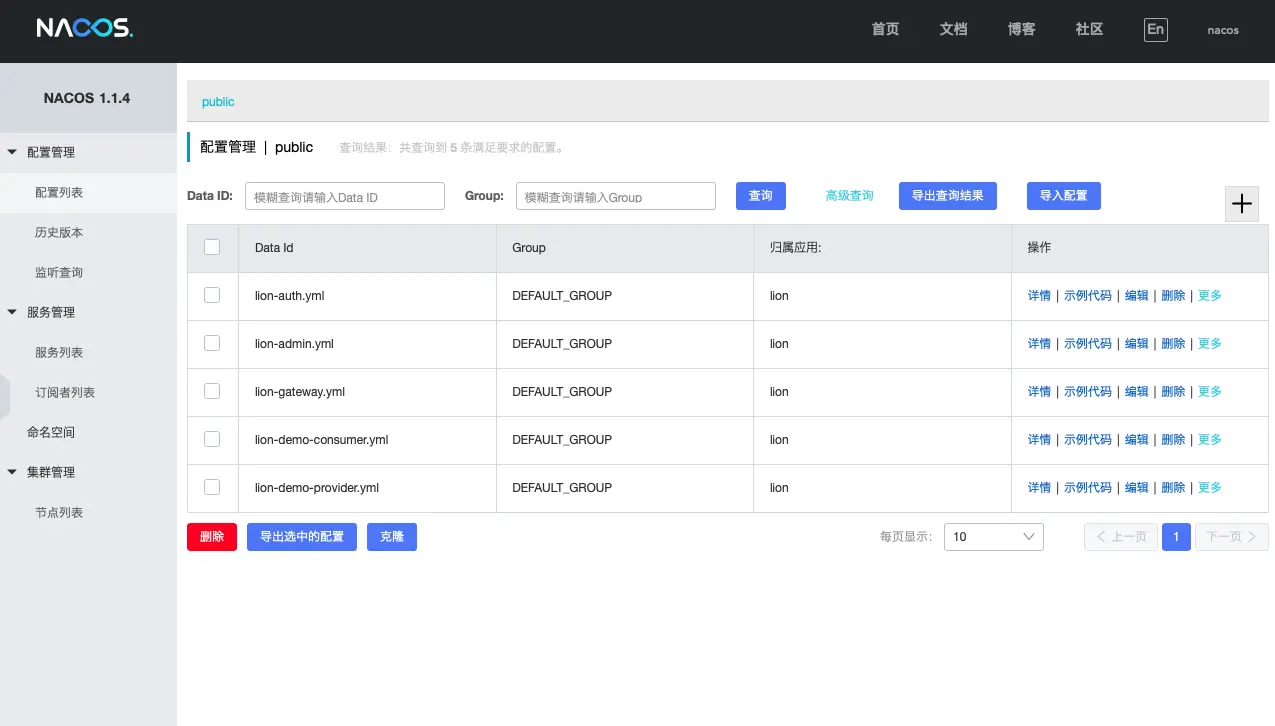Image resolution: width=1275 pixels, height=726 pixels.
Task: Open 高级查询 advanced search
Action: [849, 196]
